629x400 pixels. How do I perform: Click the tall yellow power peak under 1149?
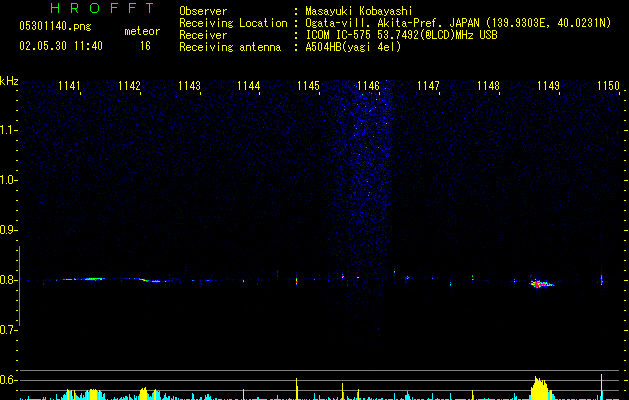tap(540, 388)
